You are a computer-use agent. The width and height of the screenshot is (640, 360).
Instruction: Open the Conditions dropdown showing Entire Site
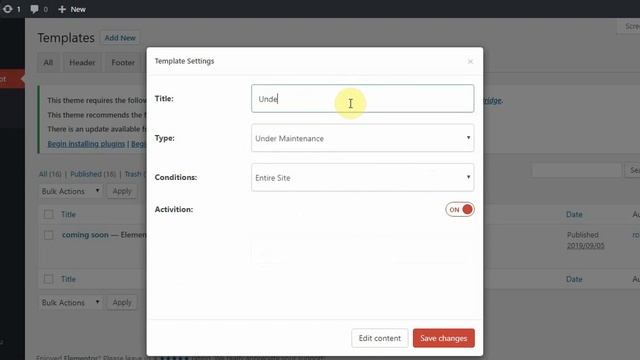pyautogui.click(x=362, y=178)
